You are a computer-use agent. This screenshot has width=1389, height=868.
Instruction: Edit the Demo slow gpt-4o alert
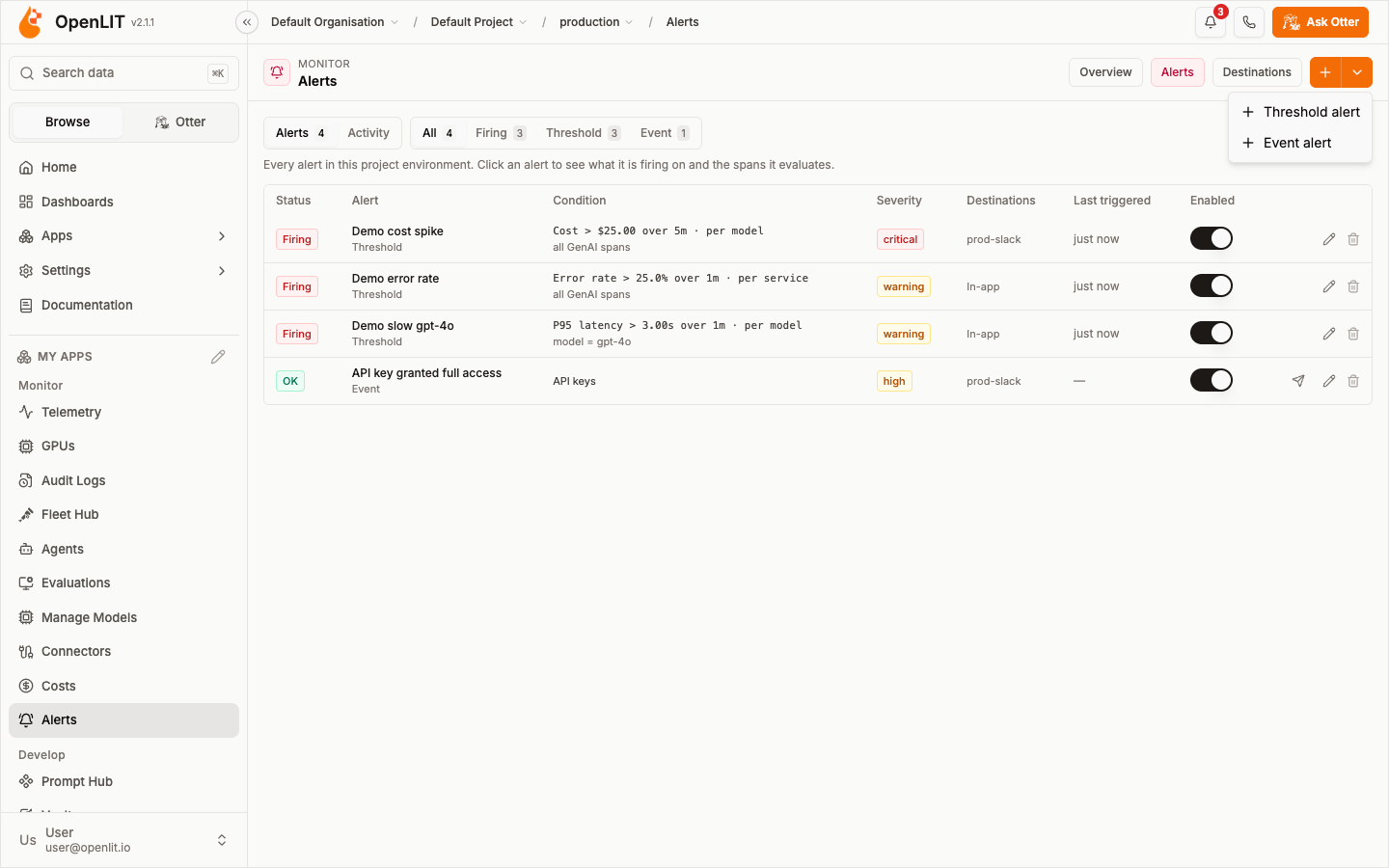point(1329,334)
